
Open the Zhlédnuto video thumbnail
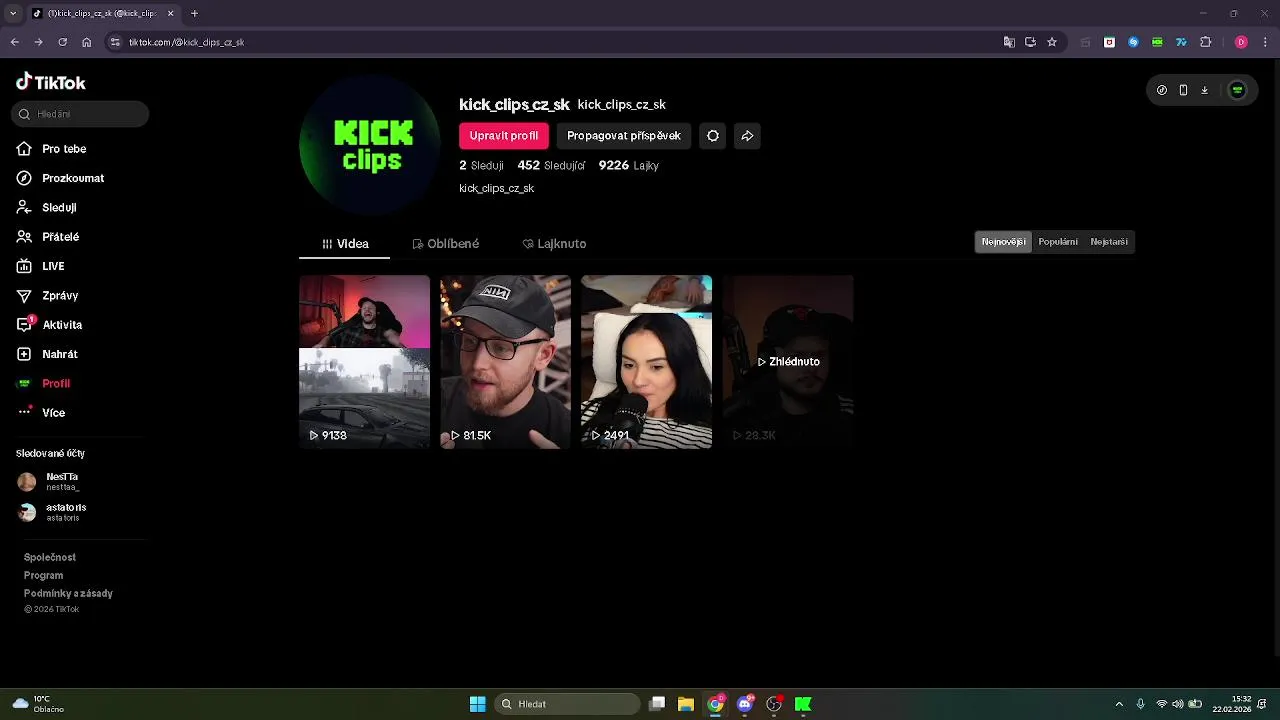787,362
